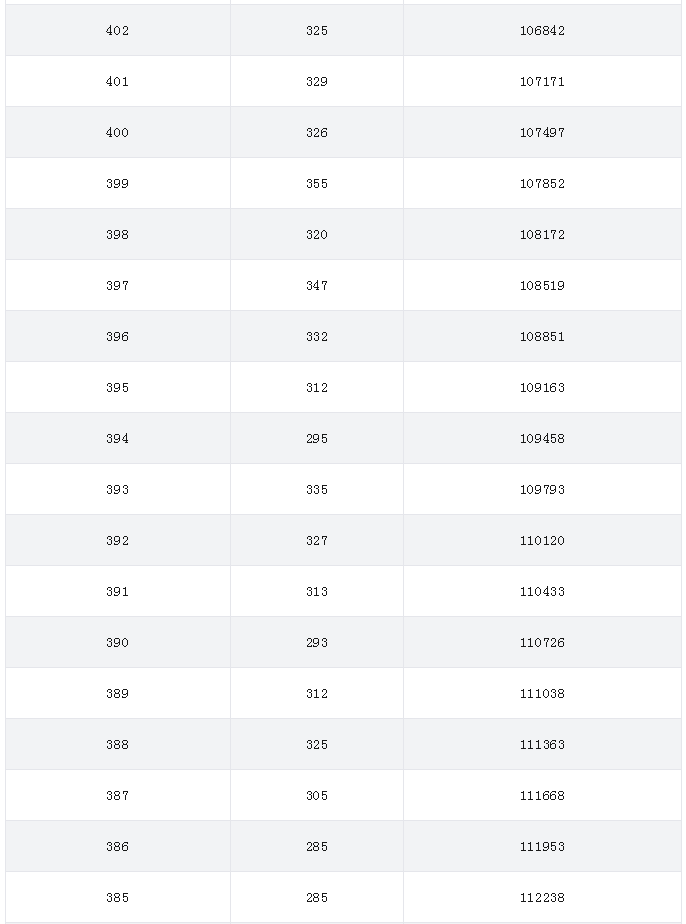Viewport: 686px width, 924px height.
Task: Click the count 347 in row 397
Action: (316, 285)
